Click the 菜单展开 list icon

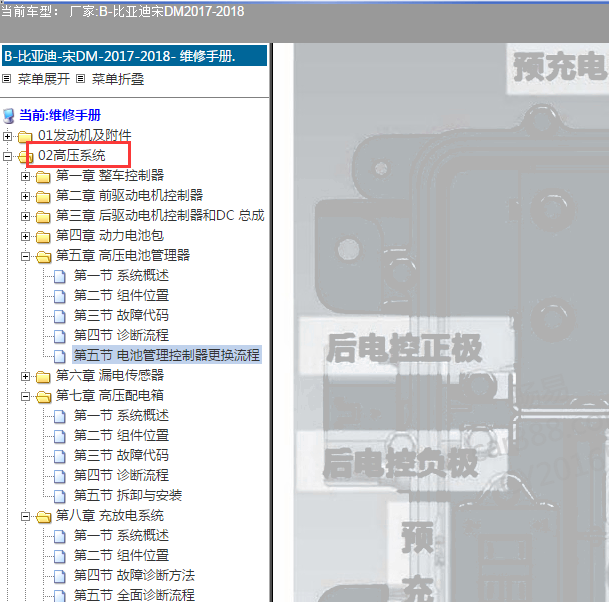pos(6,79)
